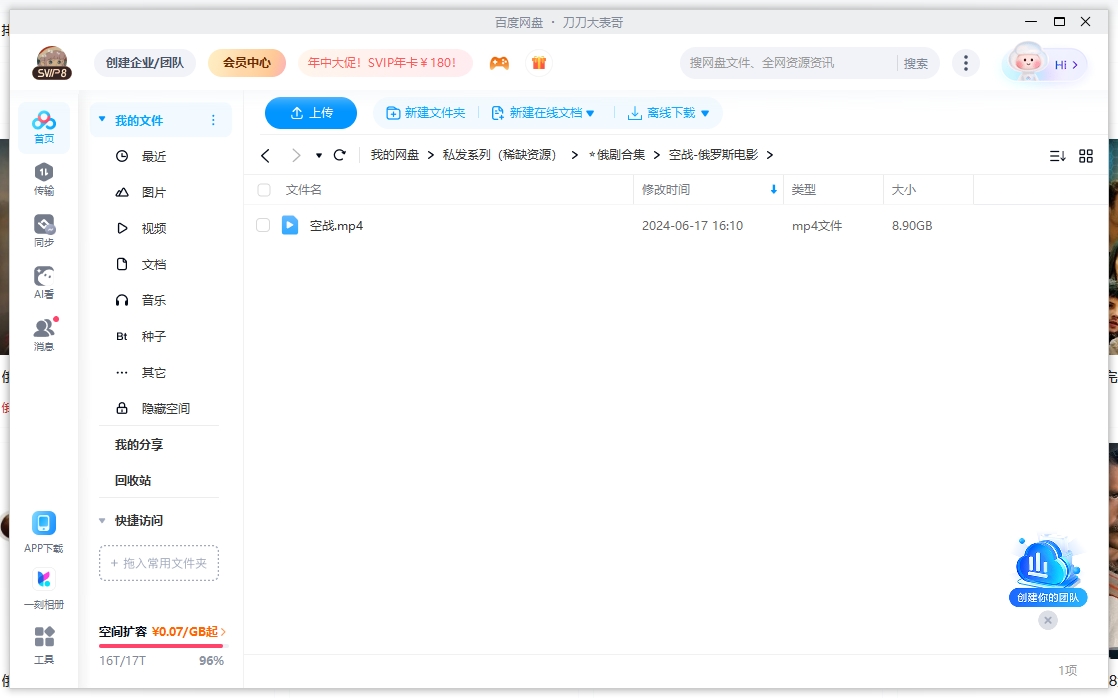Select all files via header checkbox
The height and width of the screenshot is (698, 1118).
[x=263, y=189]
